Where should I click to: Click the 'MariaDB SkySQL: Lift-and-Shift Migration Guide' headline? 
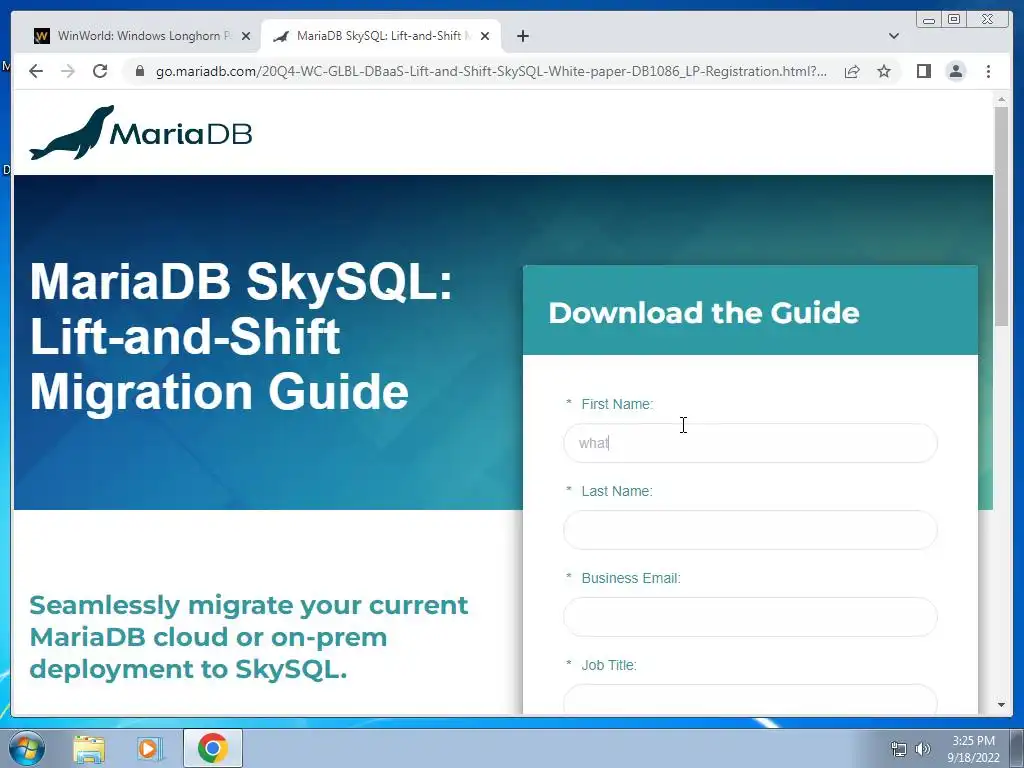coord(242,336)
